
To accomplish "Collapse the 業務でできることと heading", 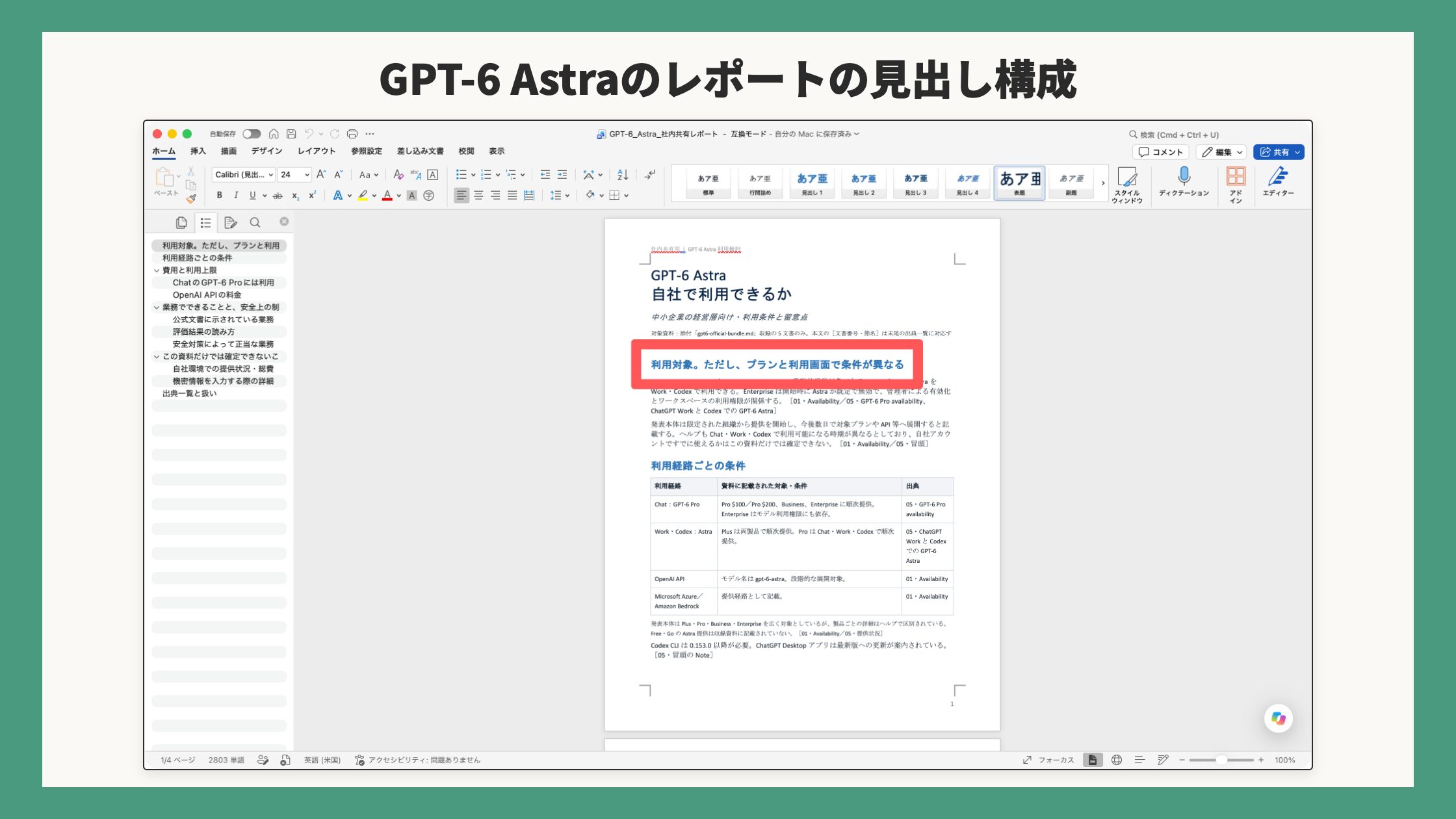I will tap(157, 307).
